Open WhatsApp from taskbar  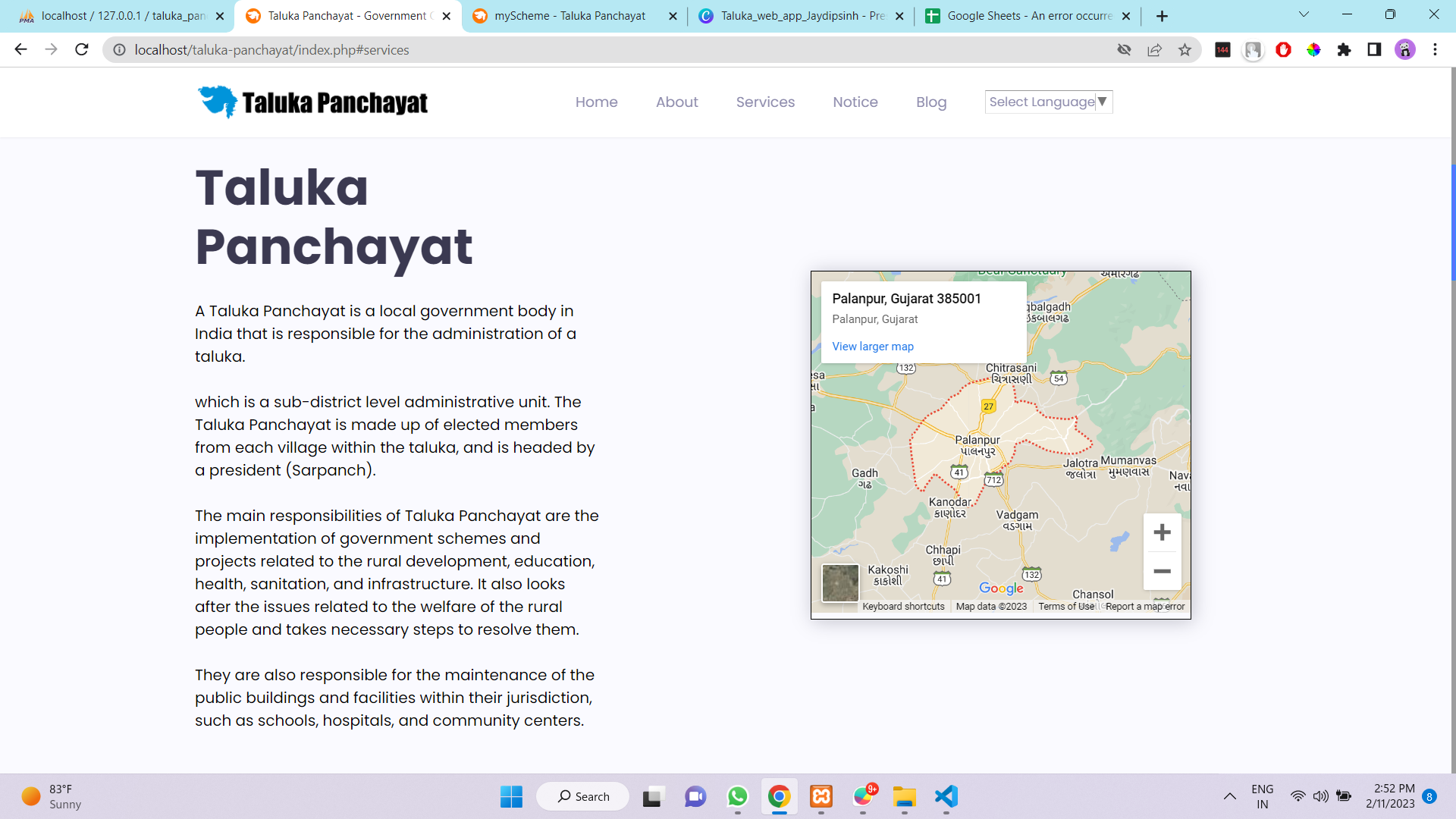737,796
